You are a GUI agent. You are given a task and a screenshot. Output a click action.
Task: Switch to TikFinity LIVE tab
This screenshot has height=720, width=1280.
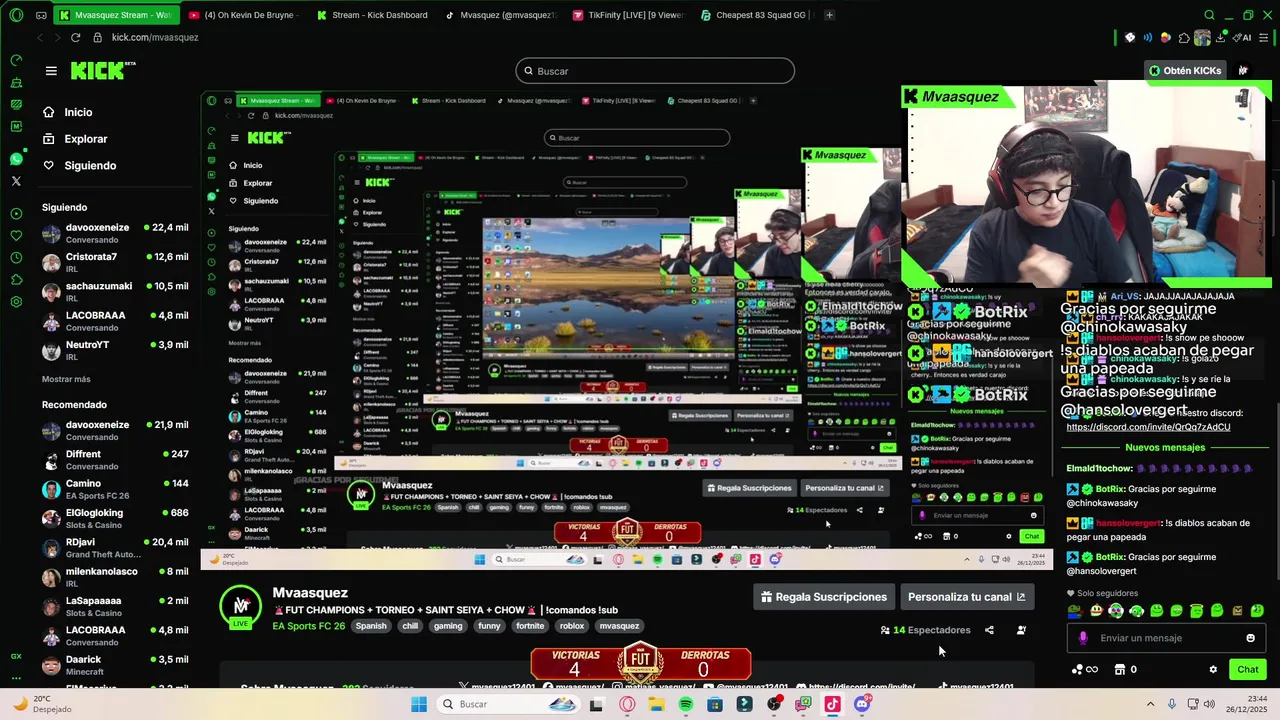(x=628, y=15)
